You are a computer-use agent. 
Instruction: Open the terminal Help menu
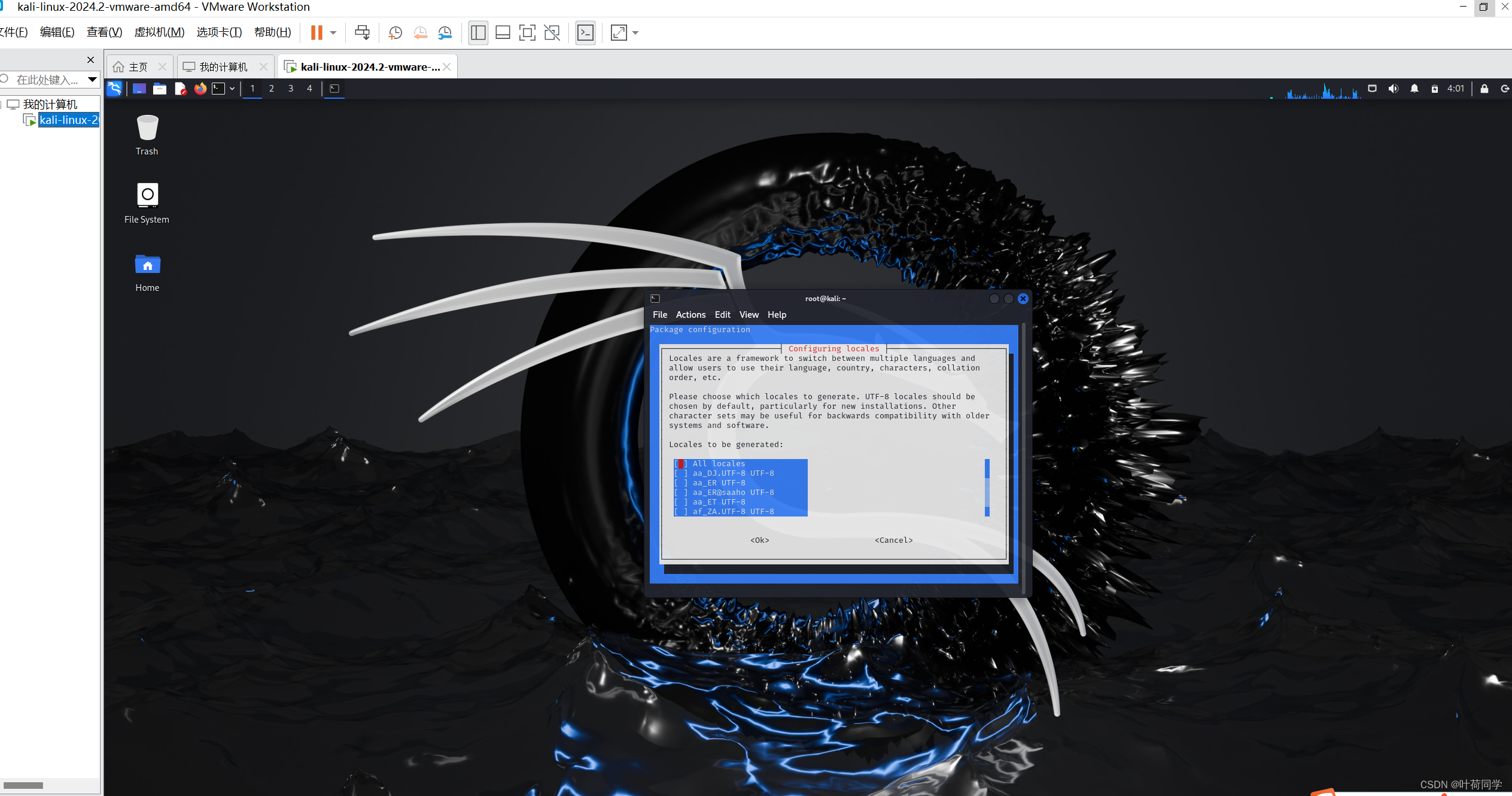coord(777,315)
